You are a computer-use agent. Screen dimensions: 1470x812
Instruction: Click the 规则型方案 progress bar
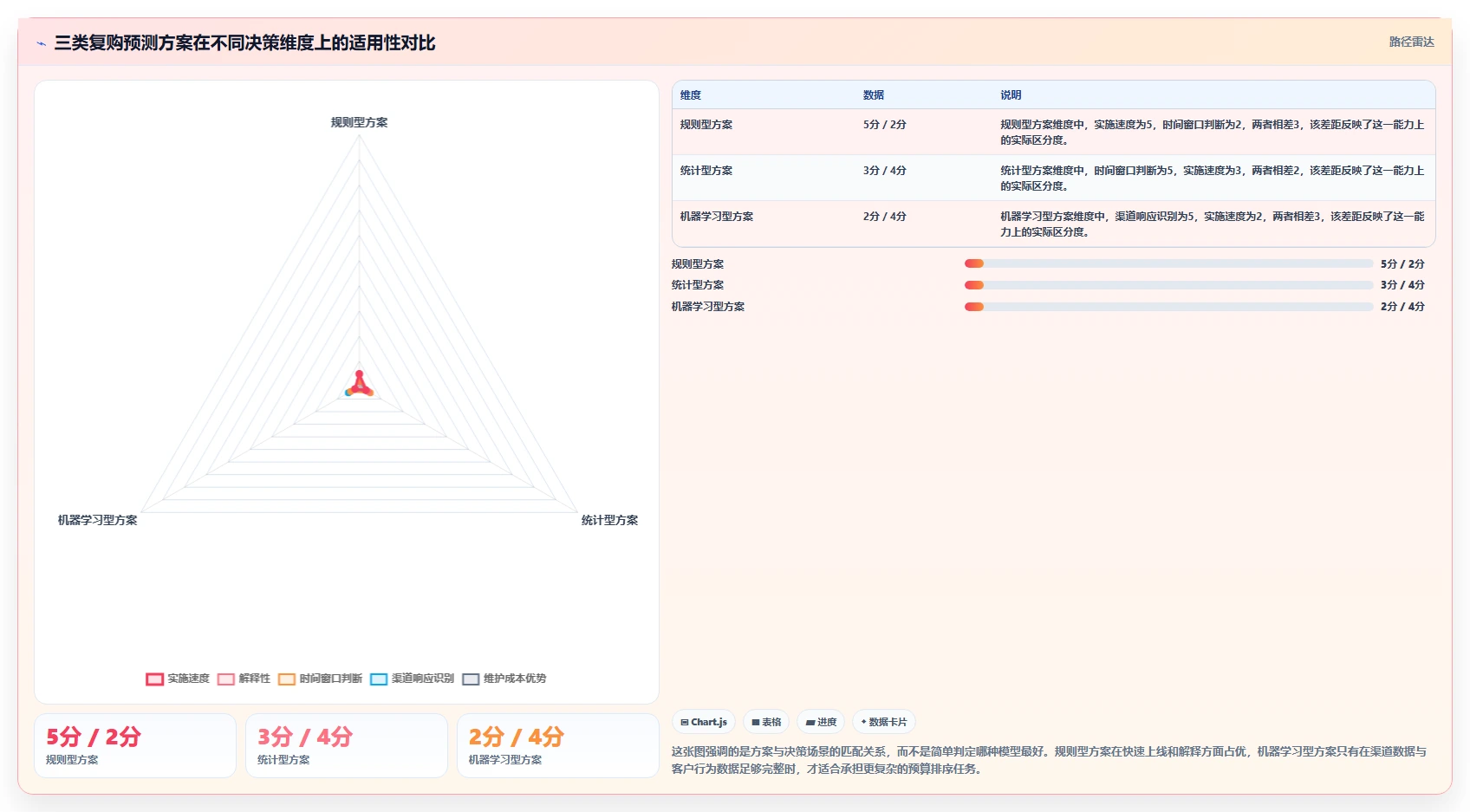point(1168,263)
